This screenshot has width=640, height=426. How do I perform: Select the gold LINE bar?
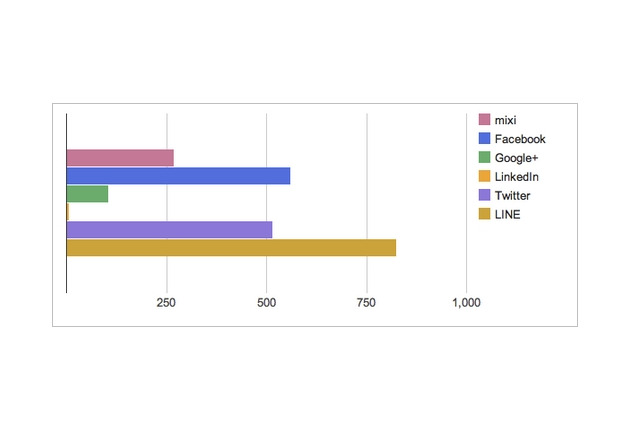(x=231, y=248)
